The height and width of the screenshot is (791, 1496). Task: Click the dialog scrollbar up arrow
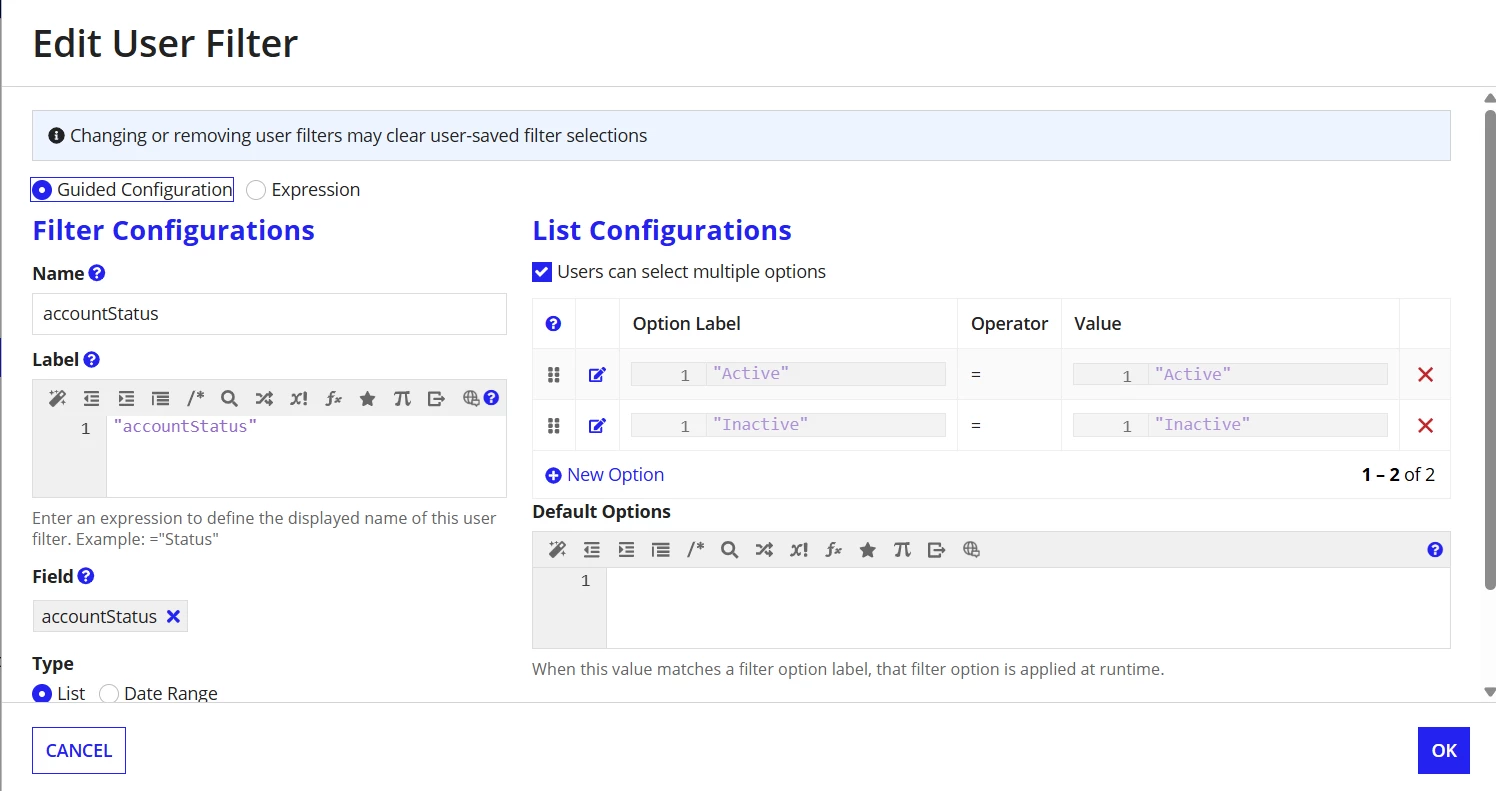pos(1489,98)
